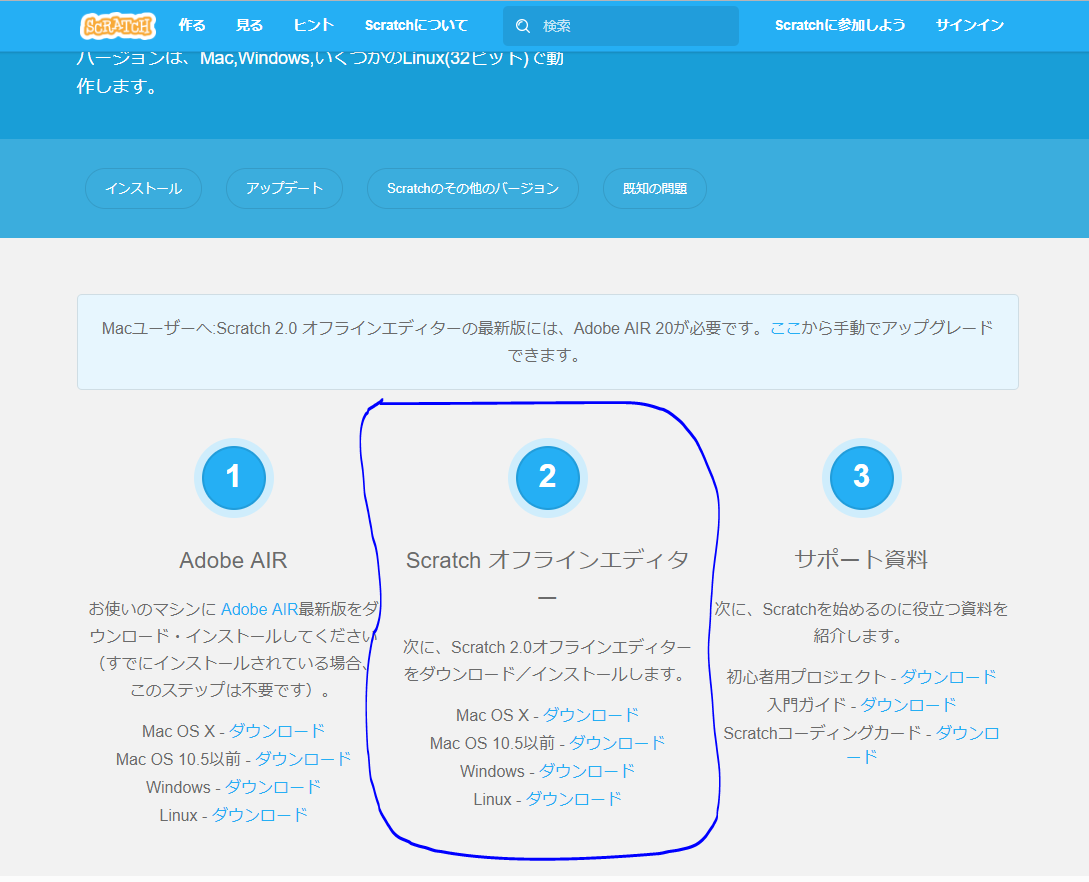Open the Scratch logo home link
Image resolution: width=1089 pixels, height=882 pixels.
117,26
